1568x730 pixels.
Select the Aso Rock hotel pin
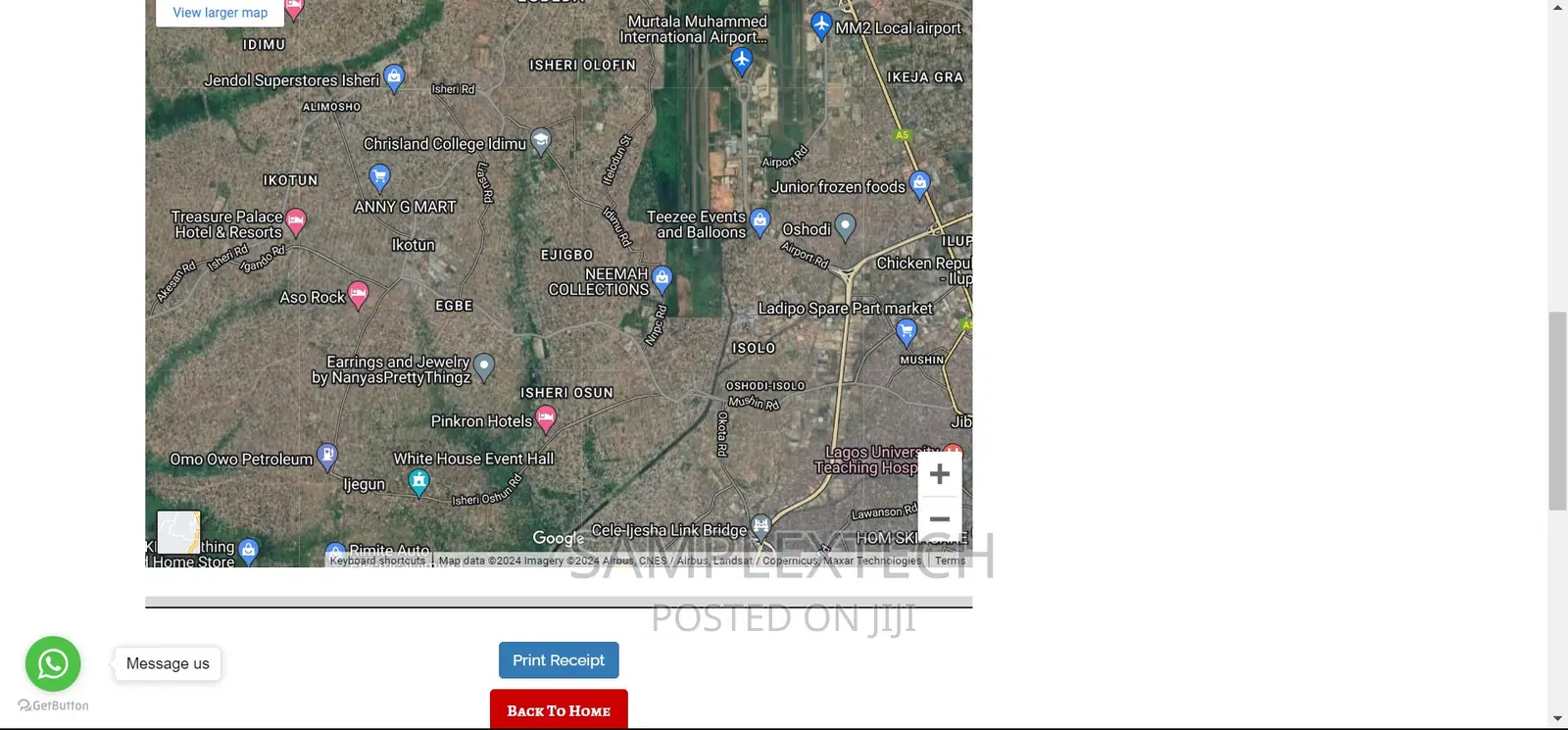click(359, 294)
